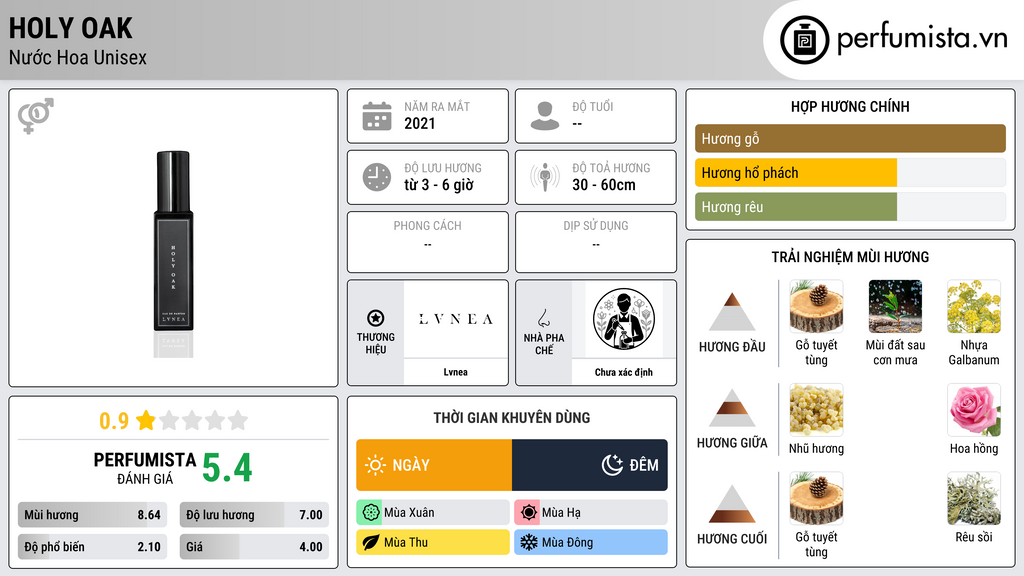Click the Hợp hương chính heading
Screen dimensions: 1024x576
coord(850,106)
